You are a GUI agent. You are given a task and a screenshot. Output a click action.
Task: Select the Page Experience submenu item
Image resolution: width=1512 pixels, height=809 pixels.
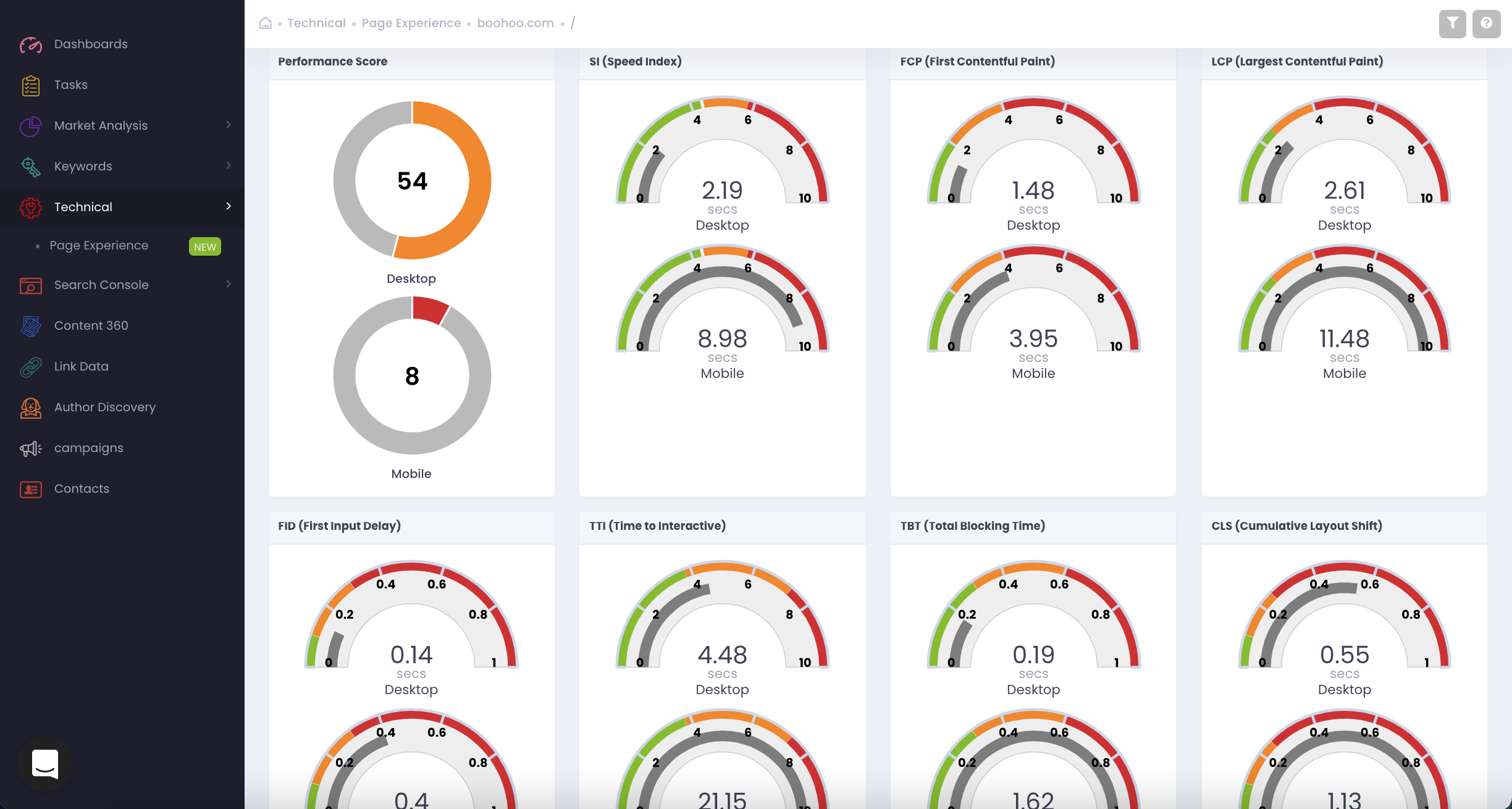(99, 246)
